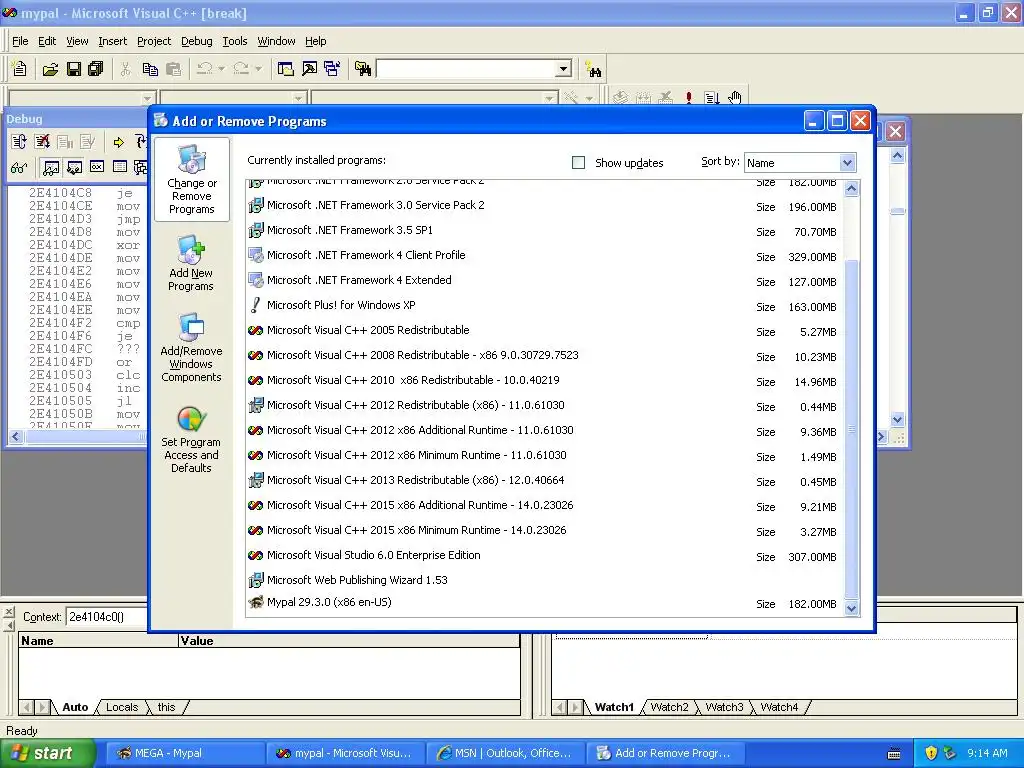1024x768 pixels.
Task: Open the Window List icon
Action: coord(332,69)
